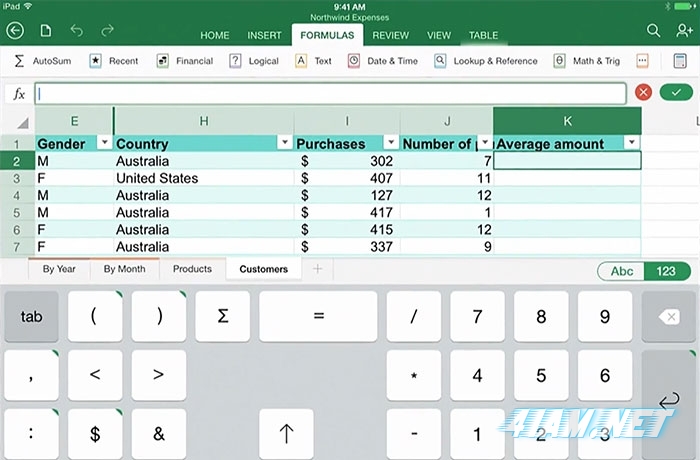Select empty Average amount cell K2

tap(567, 161)
